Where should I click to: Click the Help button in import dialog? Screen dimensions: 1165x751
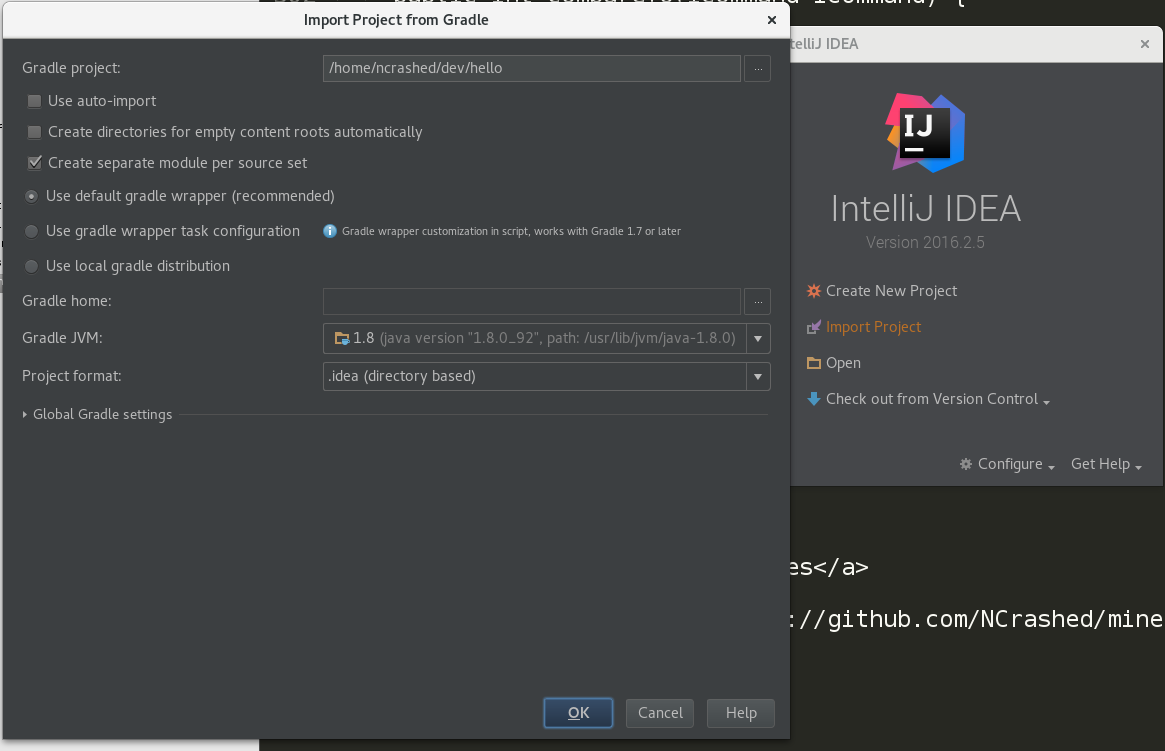click(741, 713)
